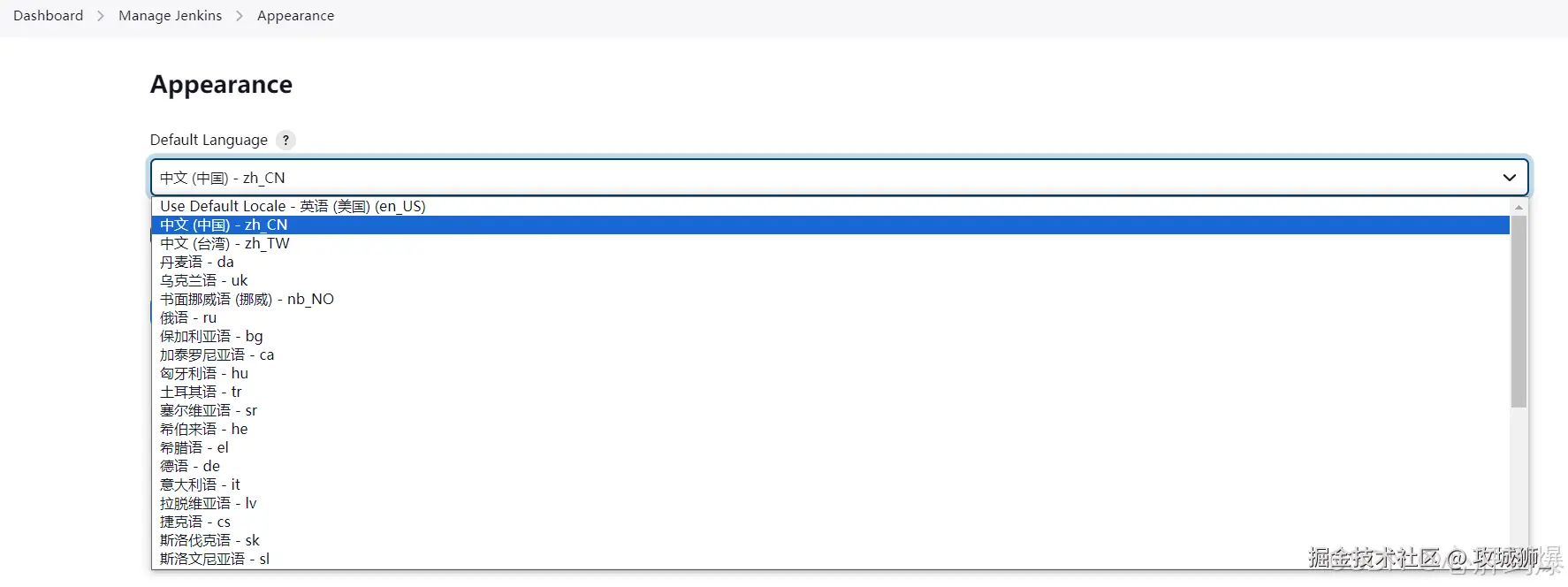Pick the da language option

pos(197,262)
